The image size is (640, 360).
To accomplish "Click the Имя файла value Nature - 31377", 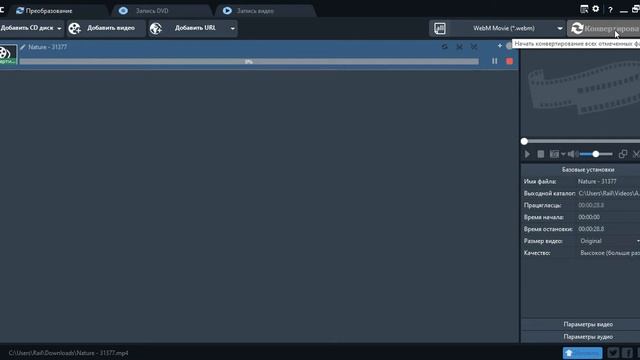I will coord(597,181).
